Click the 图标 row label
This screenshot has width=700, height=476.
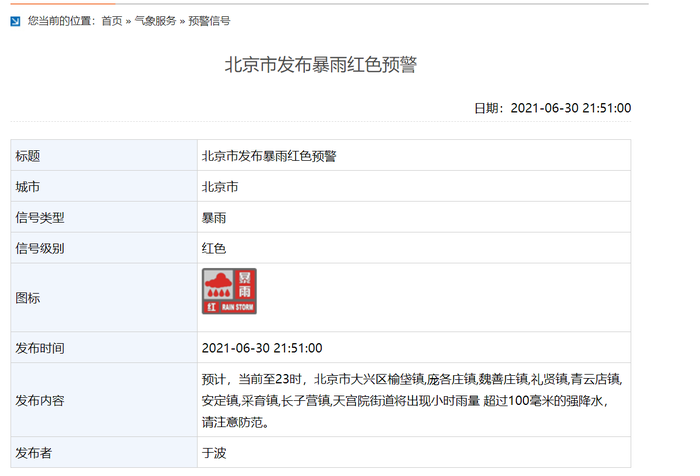(x=28, y=298)
